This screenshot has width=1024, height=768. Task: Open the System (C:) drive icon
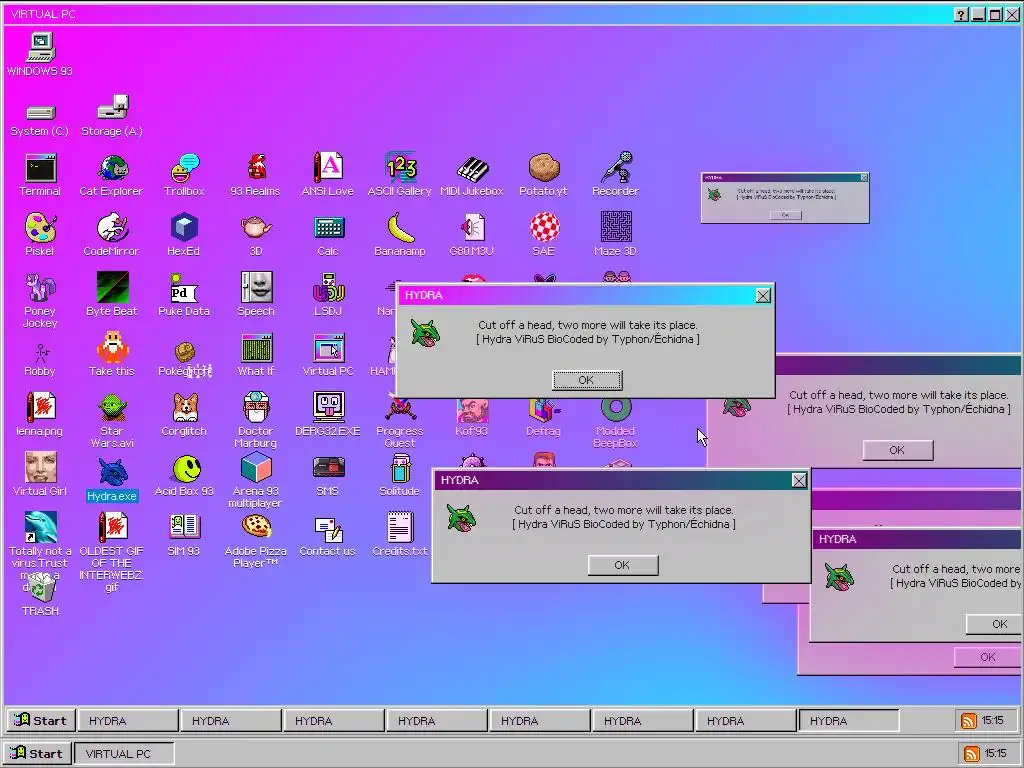click(x=40, y=113)
